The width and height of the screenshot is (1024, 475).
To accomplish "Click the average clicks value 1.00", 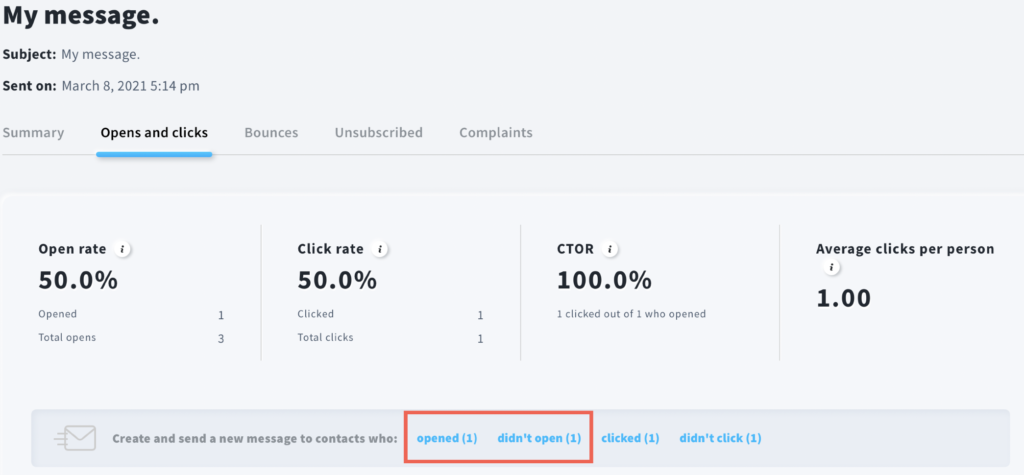I will point(843,299).
